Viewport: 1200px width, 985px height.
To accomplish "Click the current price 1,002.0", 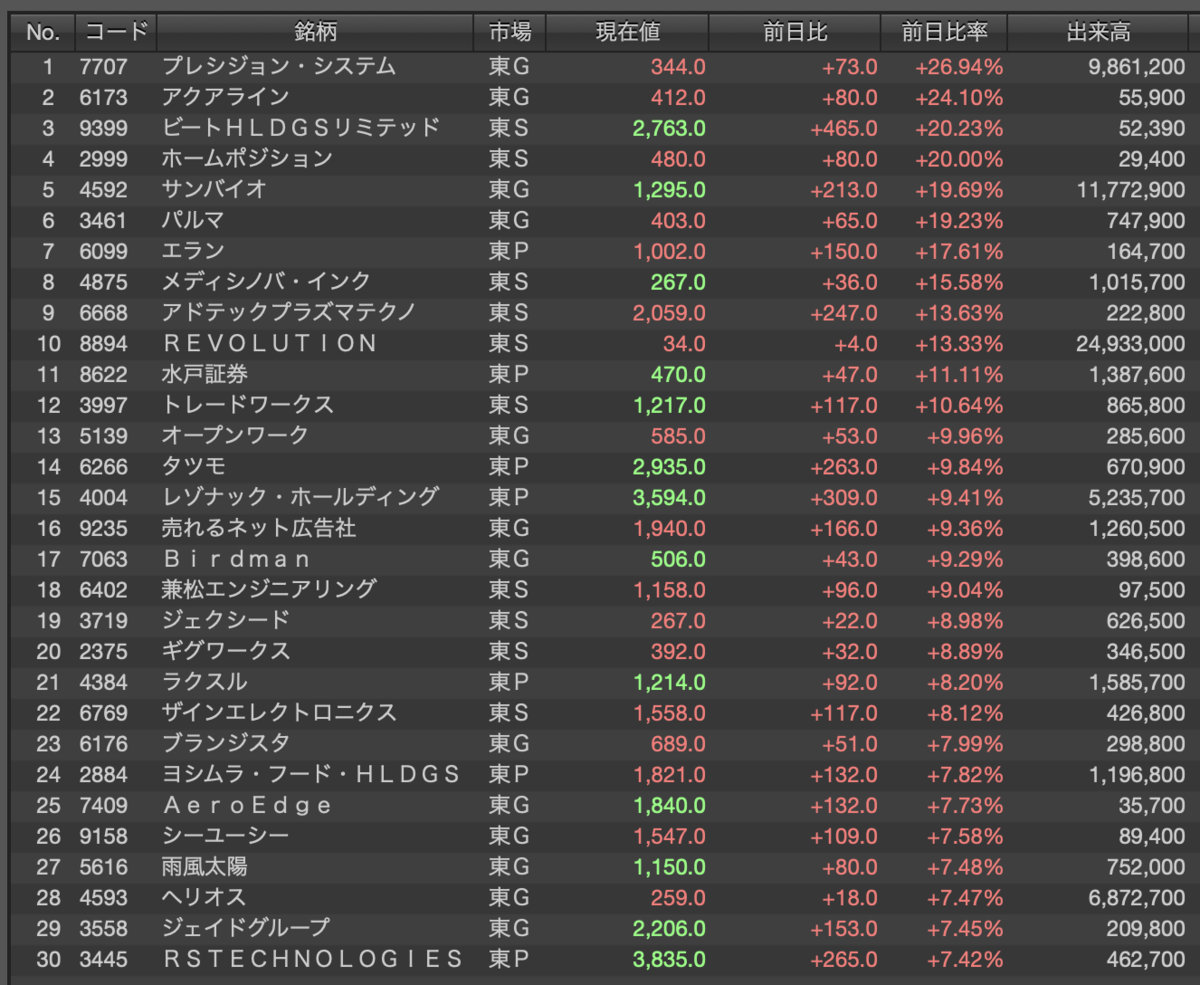I will click(x=669, y=252).
